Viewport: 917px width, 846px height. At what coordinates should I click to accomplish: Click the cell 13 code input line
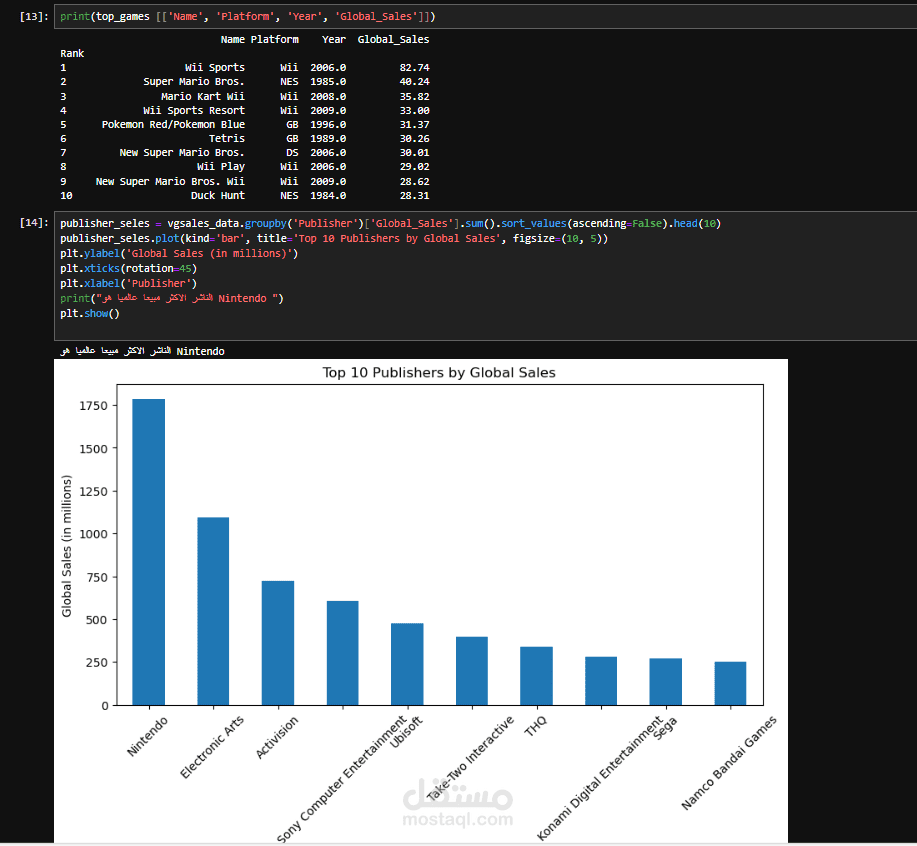click(485, 16)
